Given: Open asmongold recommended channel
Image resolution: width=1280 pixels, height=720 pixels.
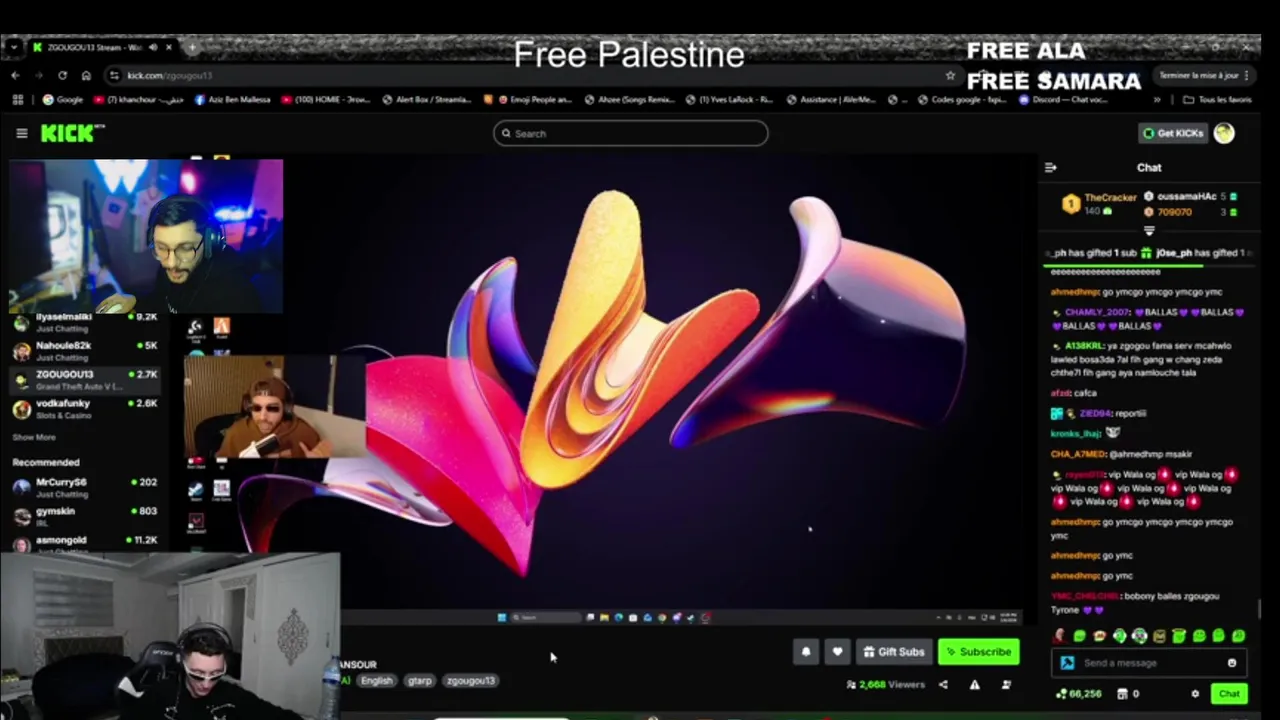Looking at the screenshot, I should tap(85, 543).
